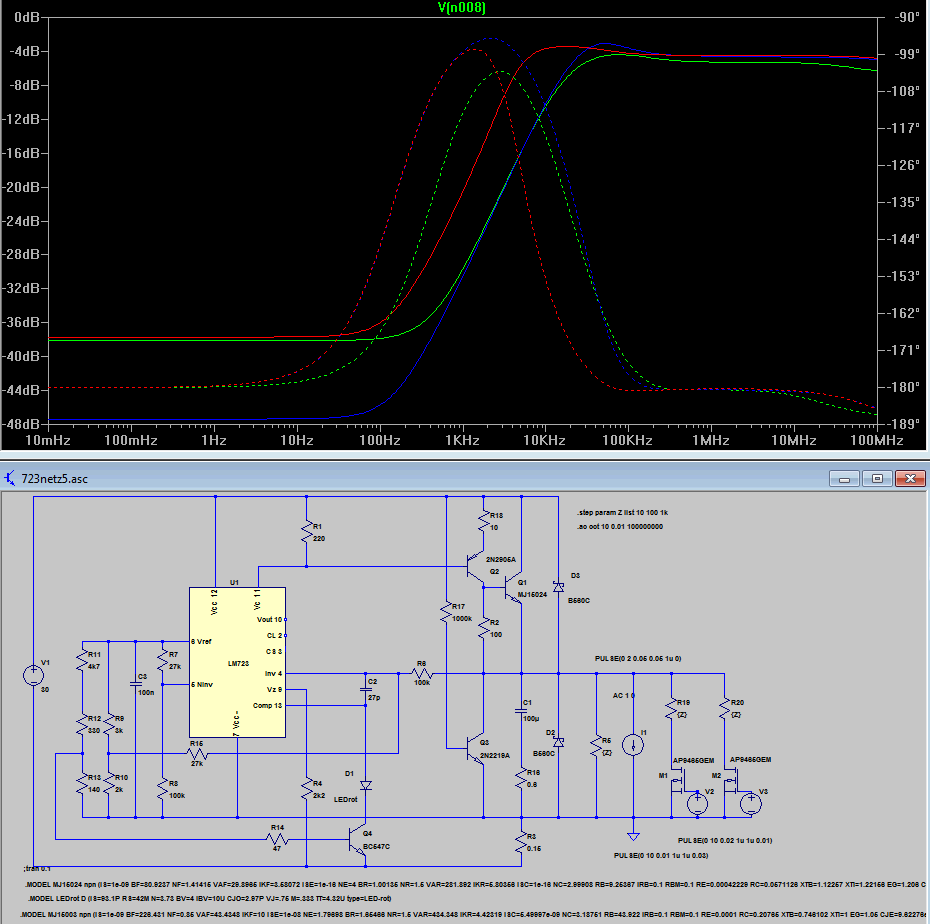The height and width of the screenshot is (924, 930).
Task: Select resistor R1 220 symbol
Action: 307,532
